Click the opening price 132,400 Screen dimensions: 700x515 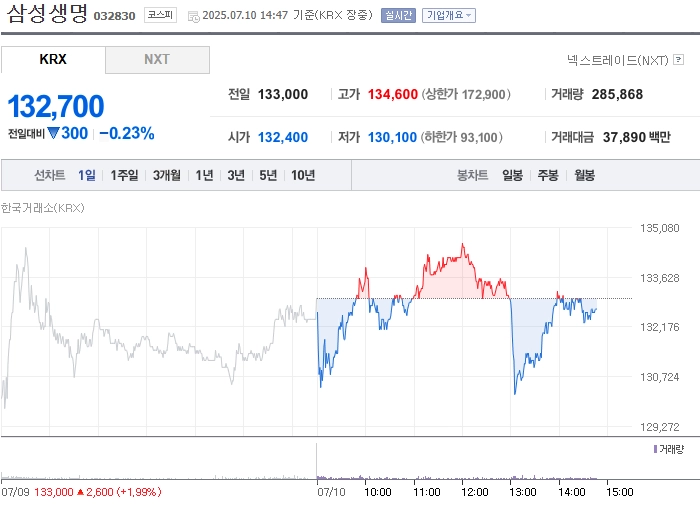tap(283, 137)
